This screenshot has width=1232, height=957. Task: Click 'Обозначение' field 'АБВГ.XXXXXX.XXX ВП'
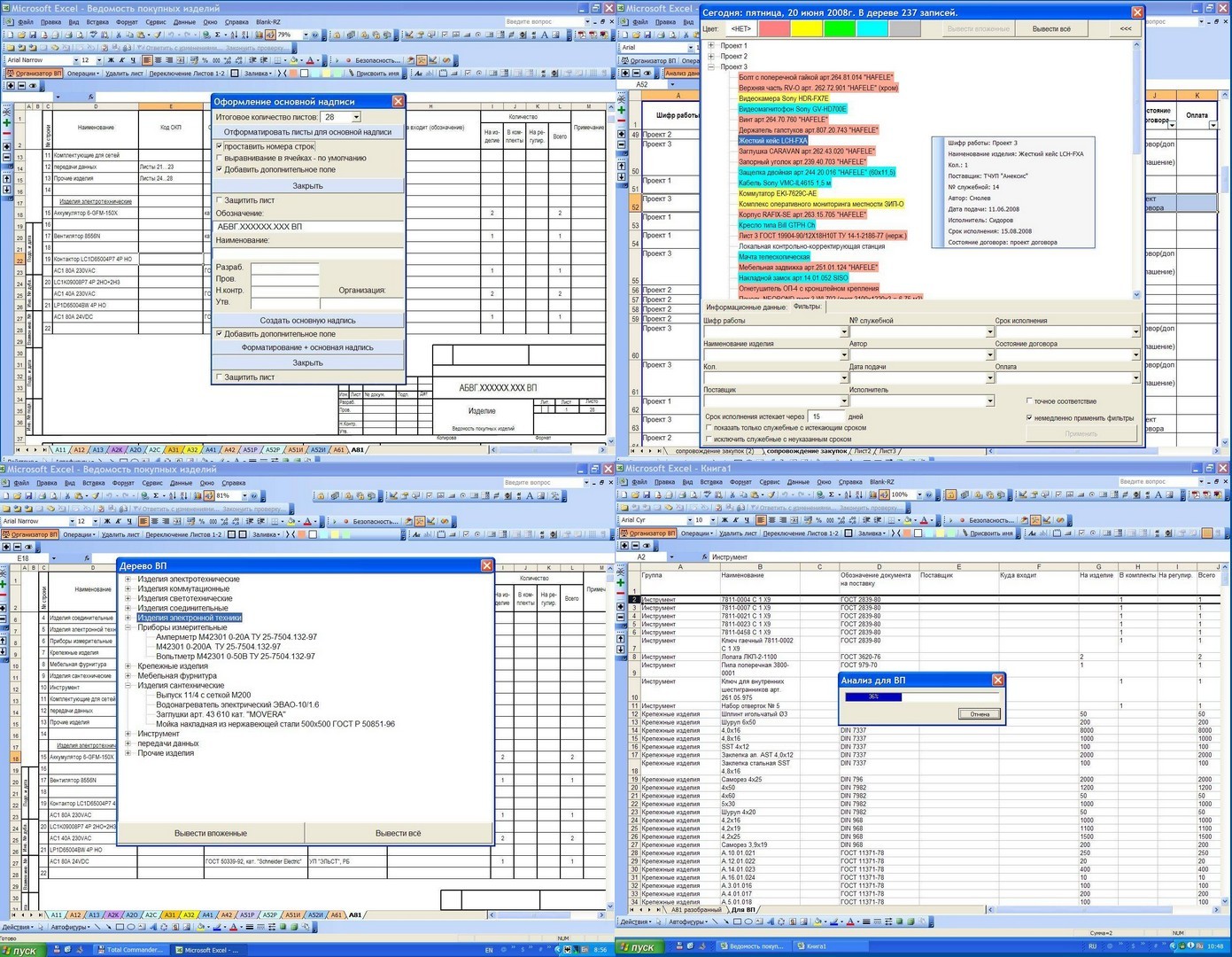tap(308, 227)
